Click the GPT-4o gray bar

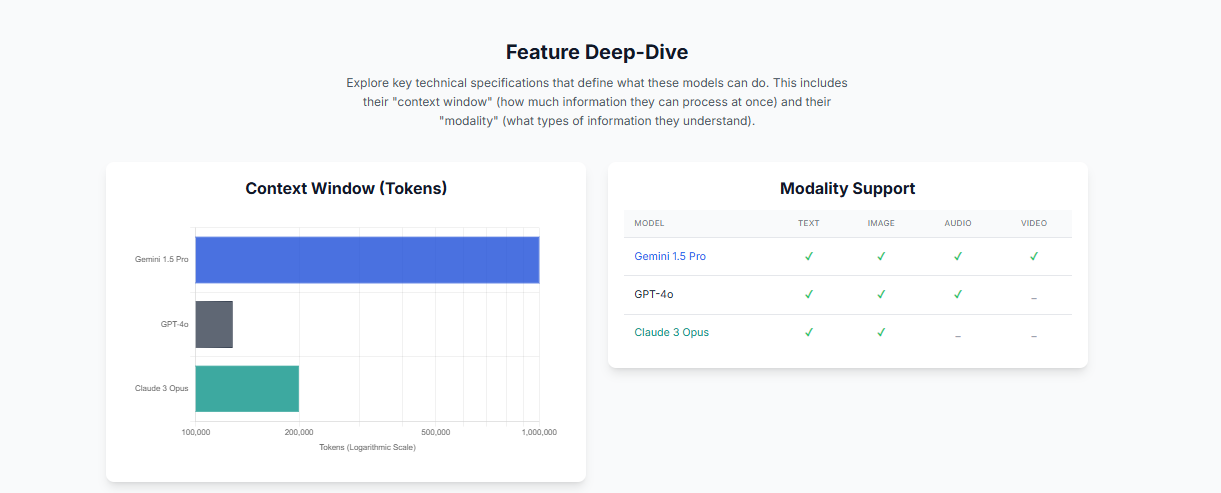214,324
